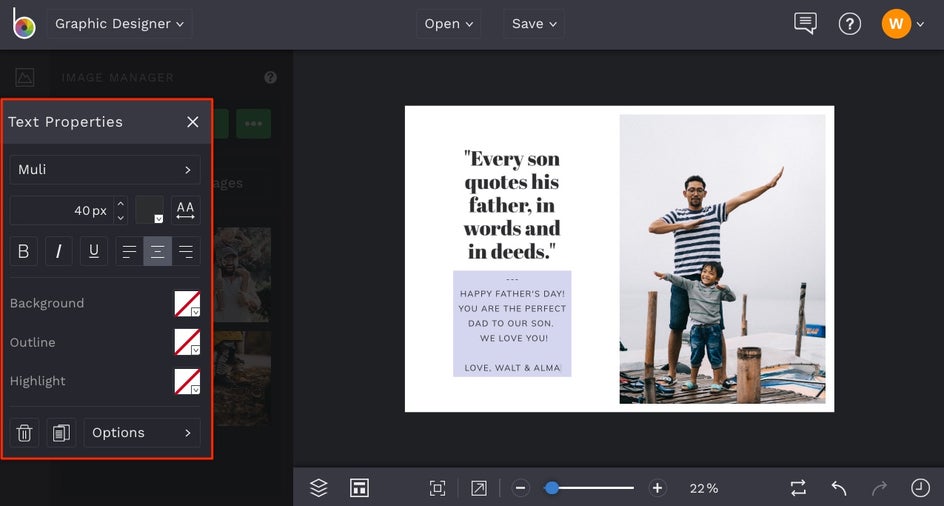Open the Graphic Designer mode dropdown
This screenshot has height=506, width=944.
coord(119,24)
